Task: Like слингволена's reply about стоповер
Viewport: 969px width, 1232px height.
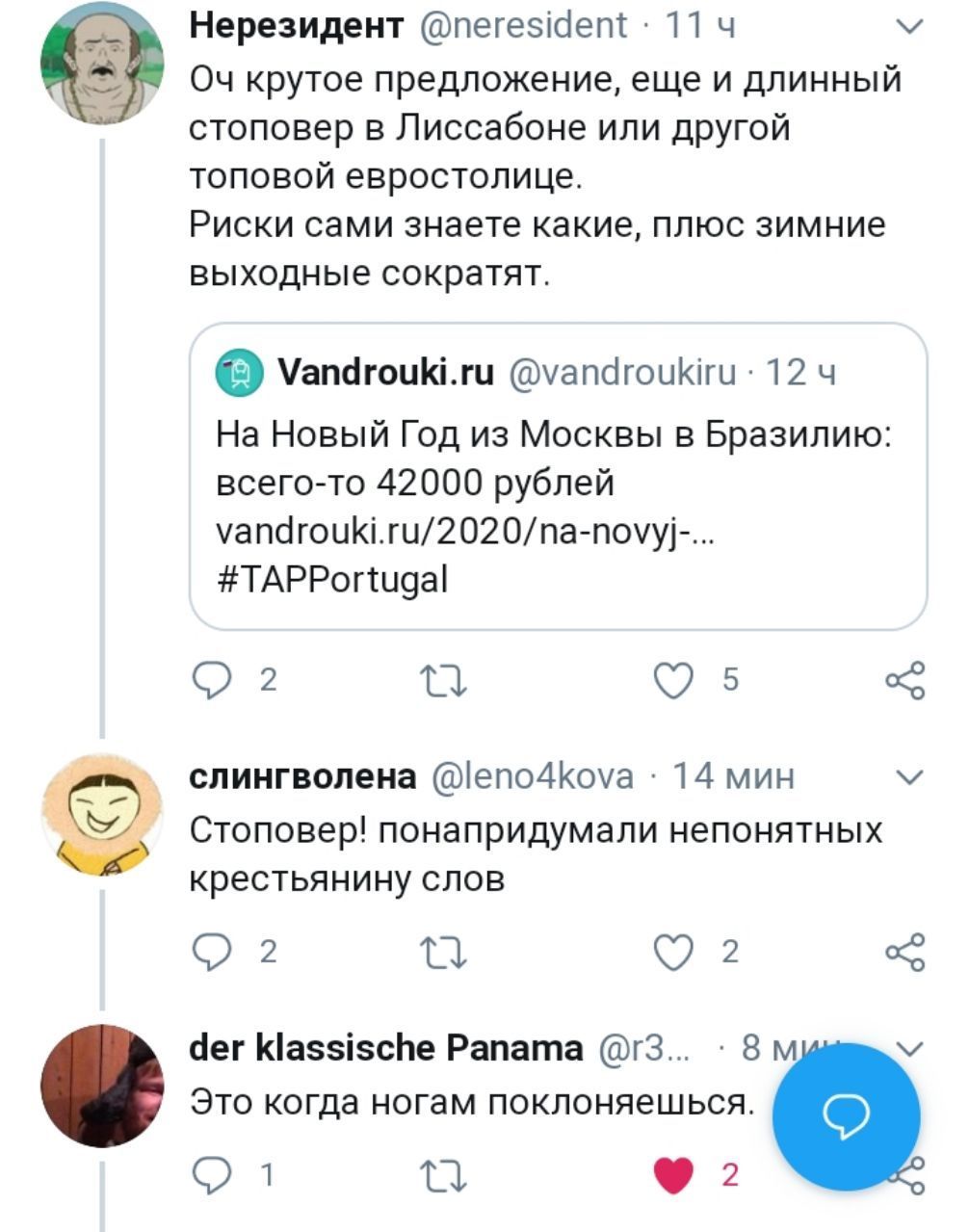Action: (x=673, y=953)
